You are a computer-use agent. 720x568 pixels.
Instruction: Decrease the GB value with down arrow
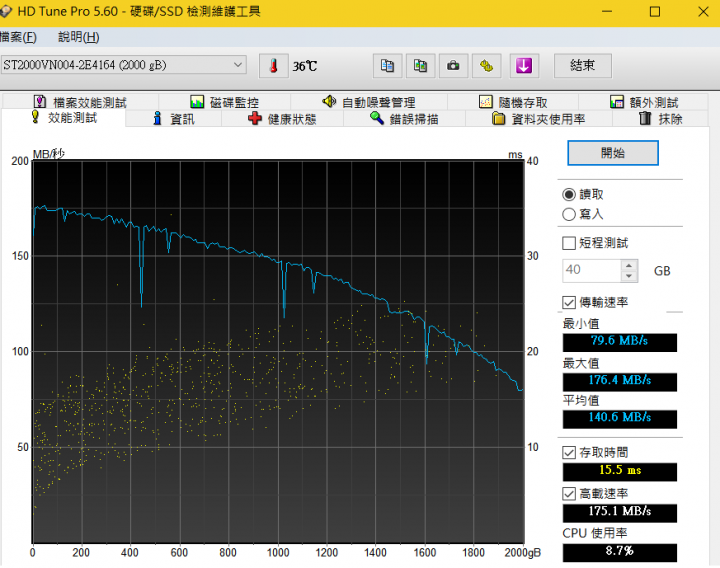click(629, 276)
